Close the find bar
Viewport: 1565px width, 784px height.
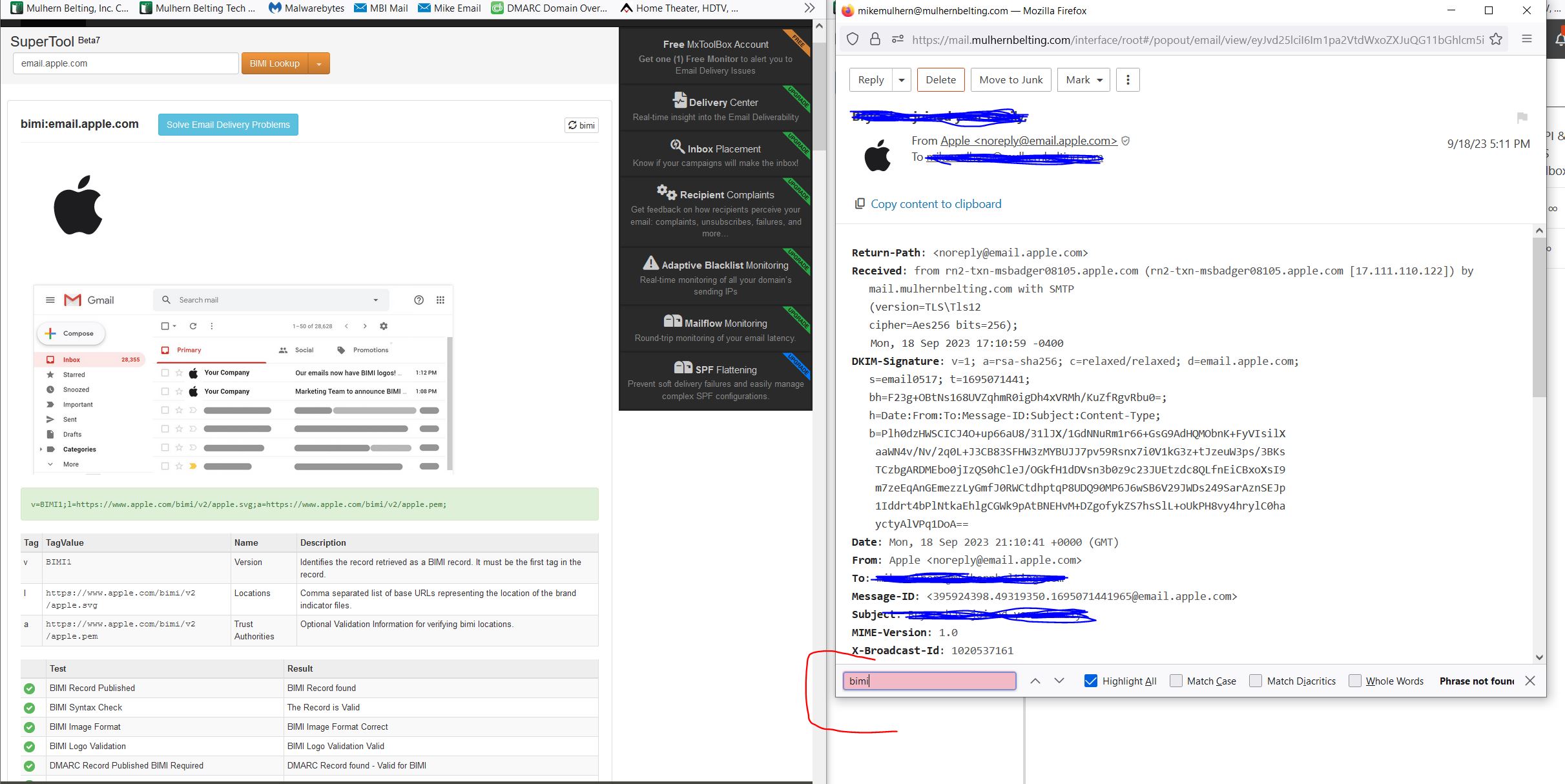click(1529, 681)
